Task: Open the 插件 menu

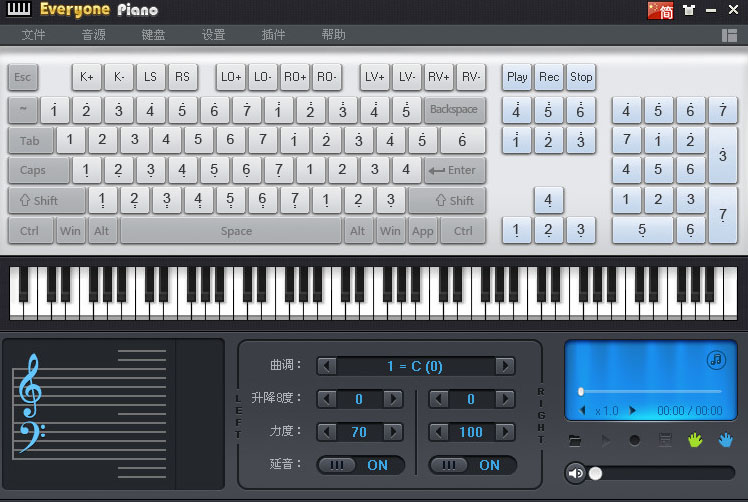Action: pyautogui.click(x=273, y=35)
